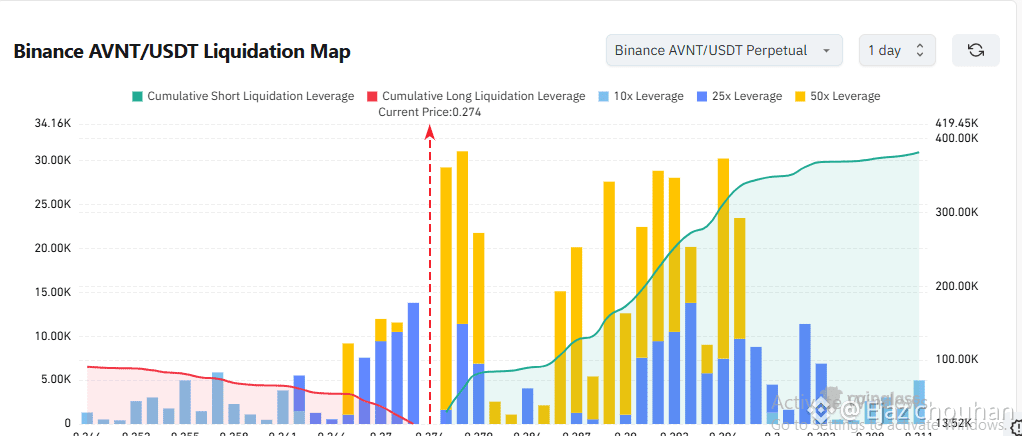This screenshot has width=1022, height=436.
Task: Click the 100.00K right axis label
Action: [958, 359]
